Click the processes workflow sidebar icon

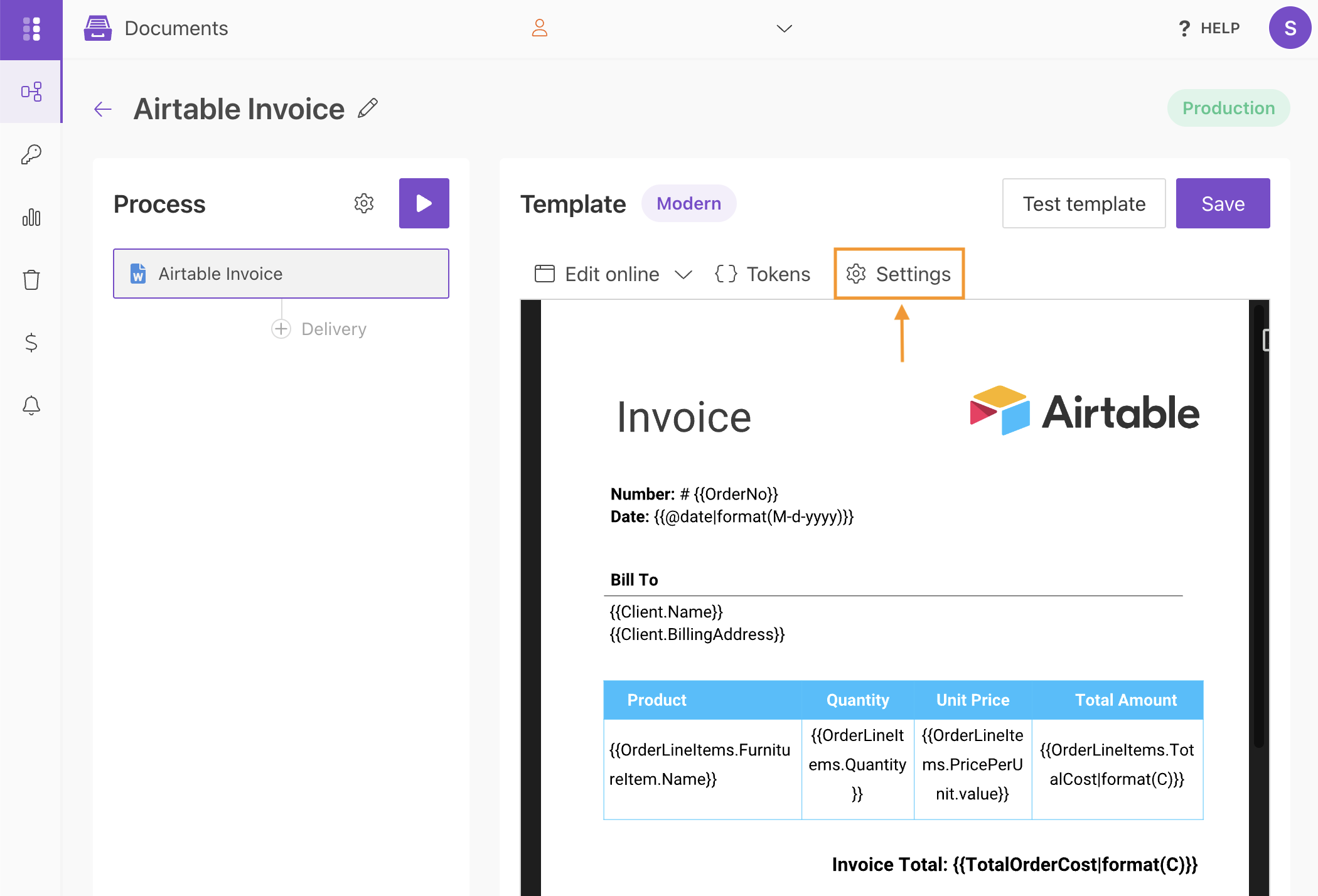[31, 92]
